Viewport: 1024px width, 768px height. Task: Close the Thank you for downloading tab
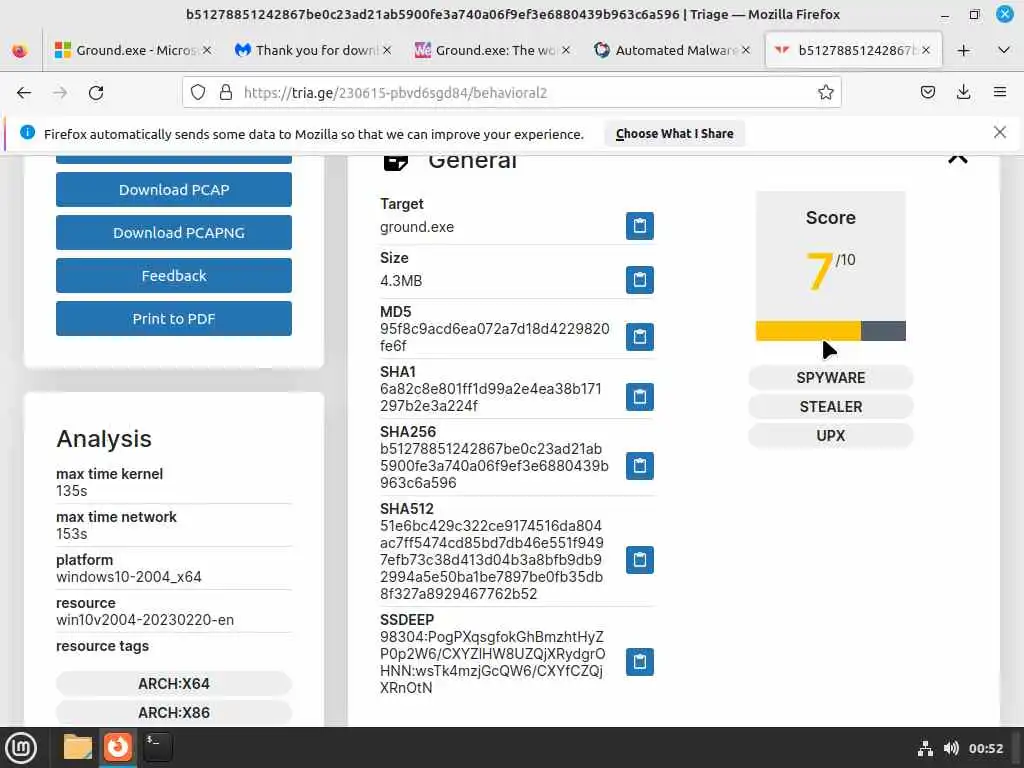click(387, 50)
